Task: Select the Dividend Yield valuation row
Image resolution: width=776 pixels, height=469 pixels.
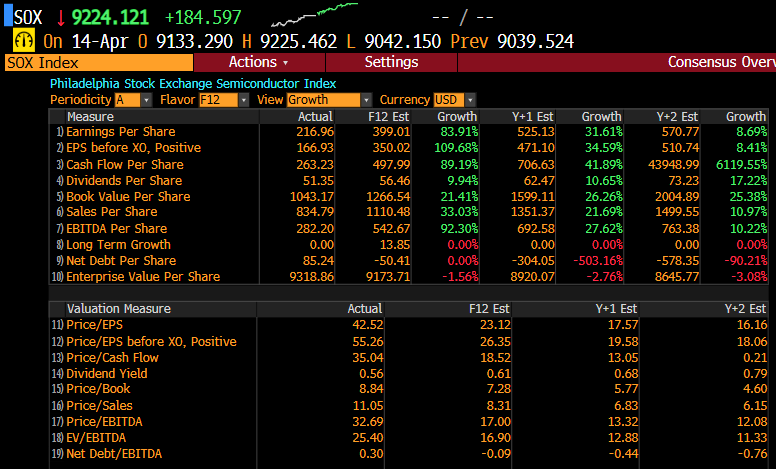Action: coord(106,373)
